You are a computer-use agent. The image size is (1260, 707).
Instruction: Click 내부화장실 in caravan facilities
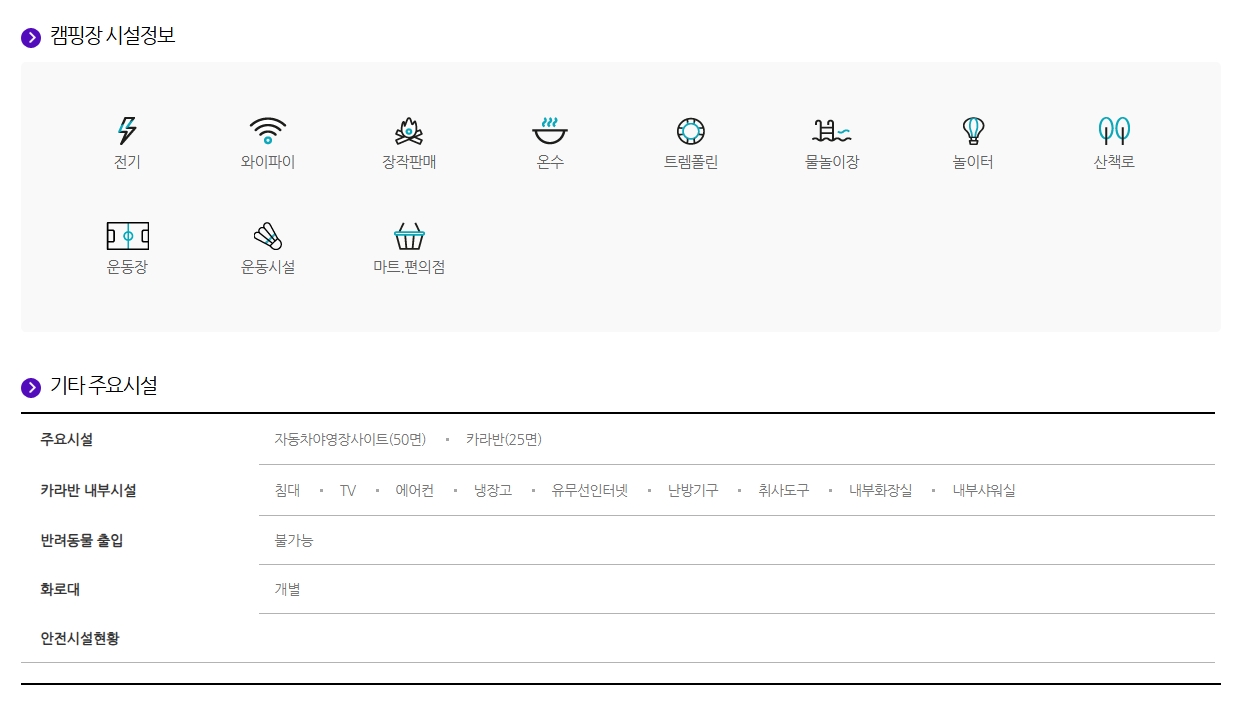tap(881, 490)
